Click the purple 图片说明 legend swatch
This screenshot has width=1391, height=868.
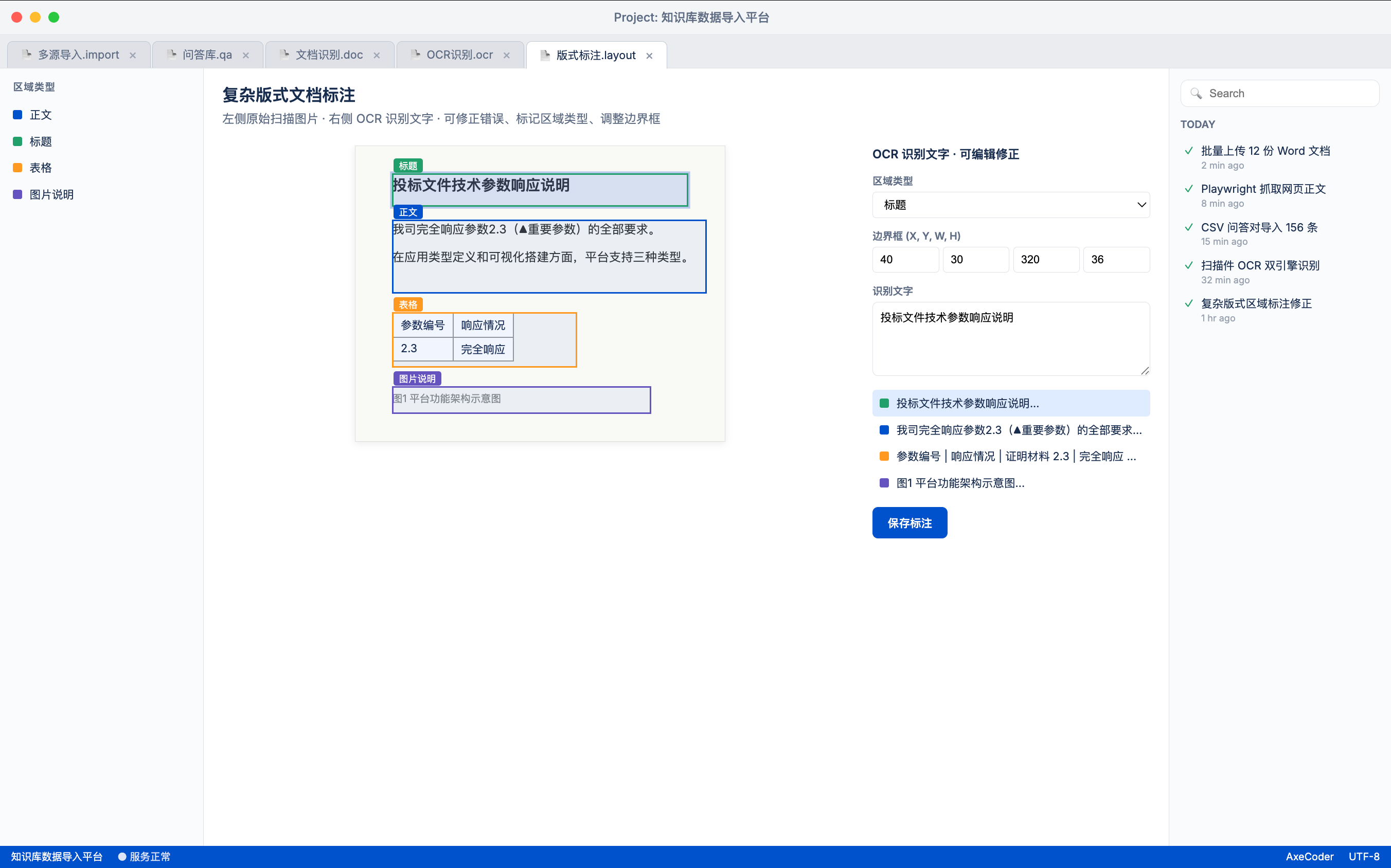18,194
